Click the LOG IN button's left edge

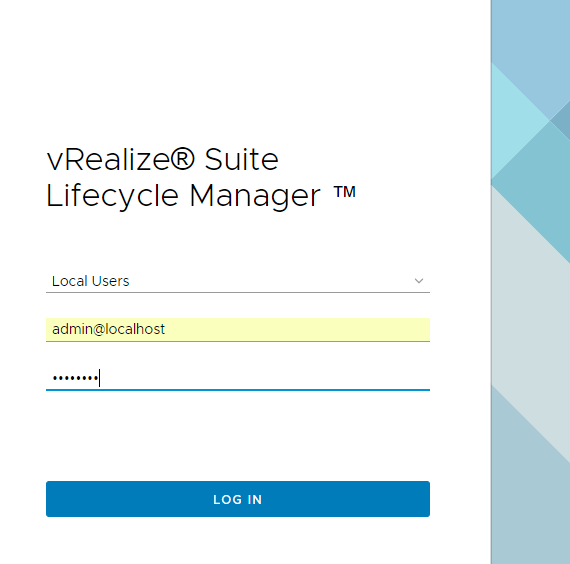tap(51, 499)
